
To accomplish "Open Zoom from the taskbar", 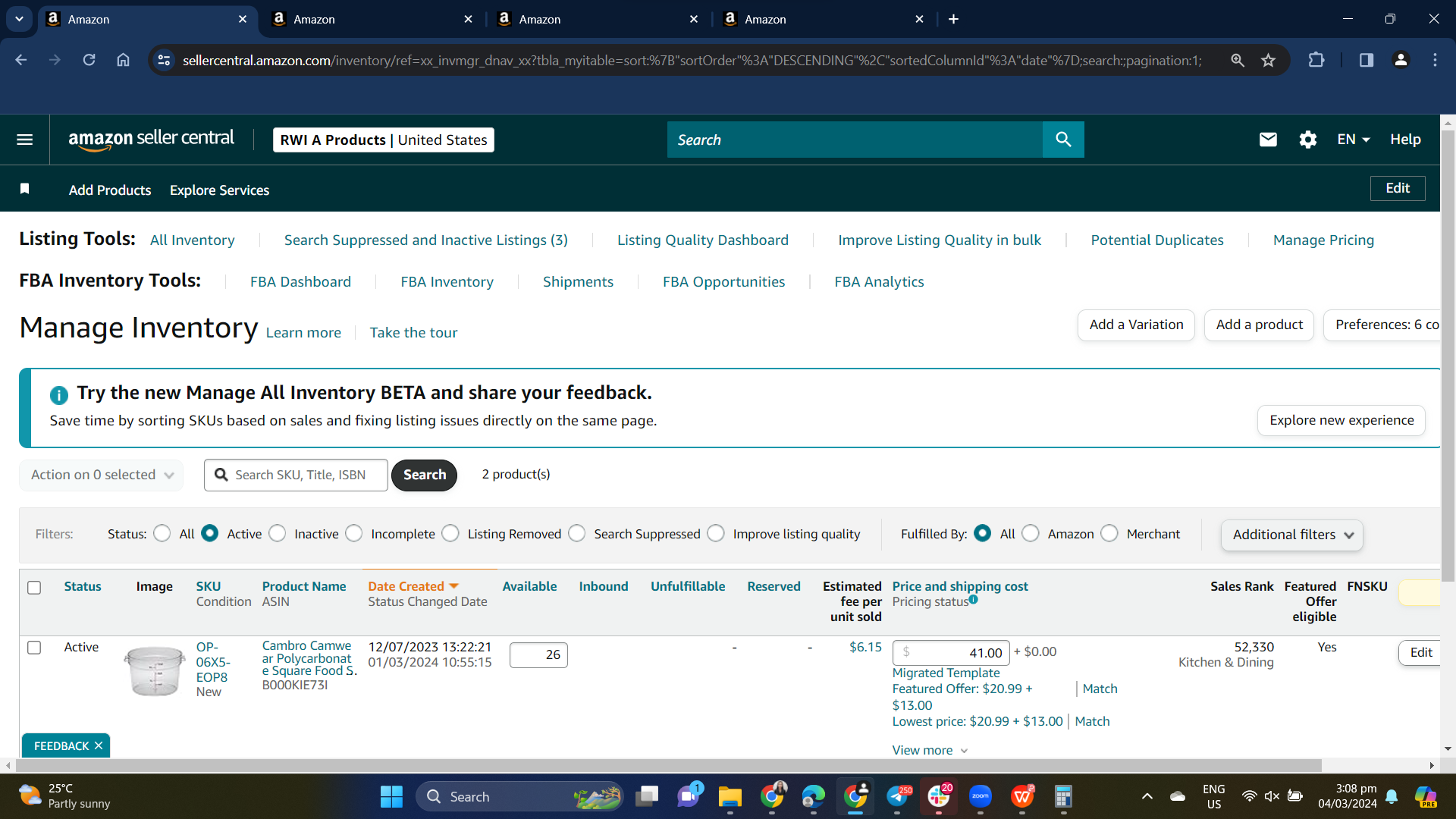I will (x=981, y=796).
